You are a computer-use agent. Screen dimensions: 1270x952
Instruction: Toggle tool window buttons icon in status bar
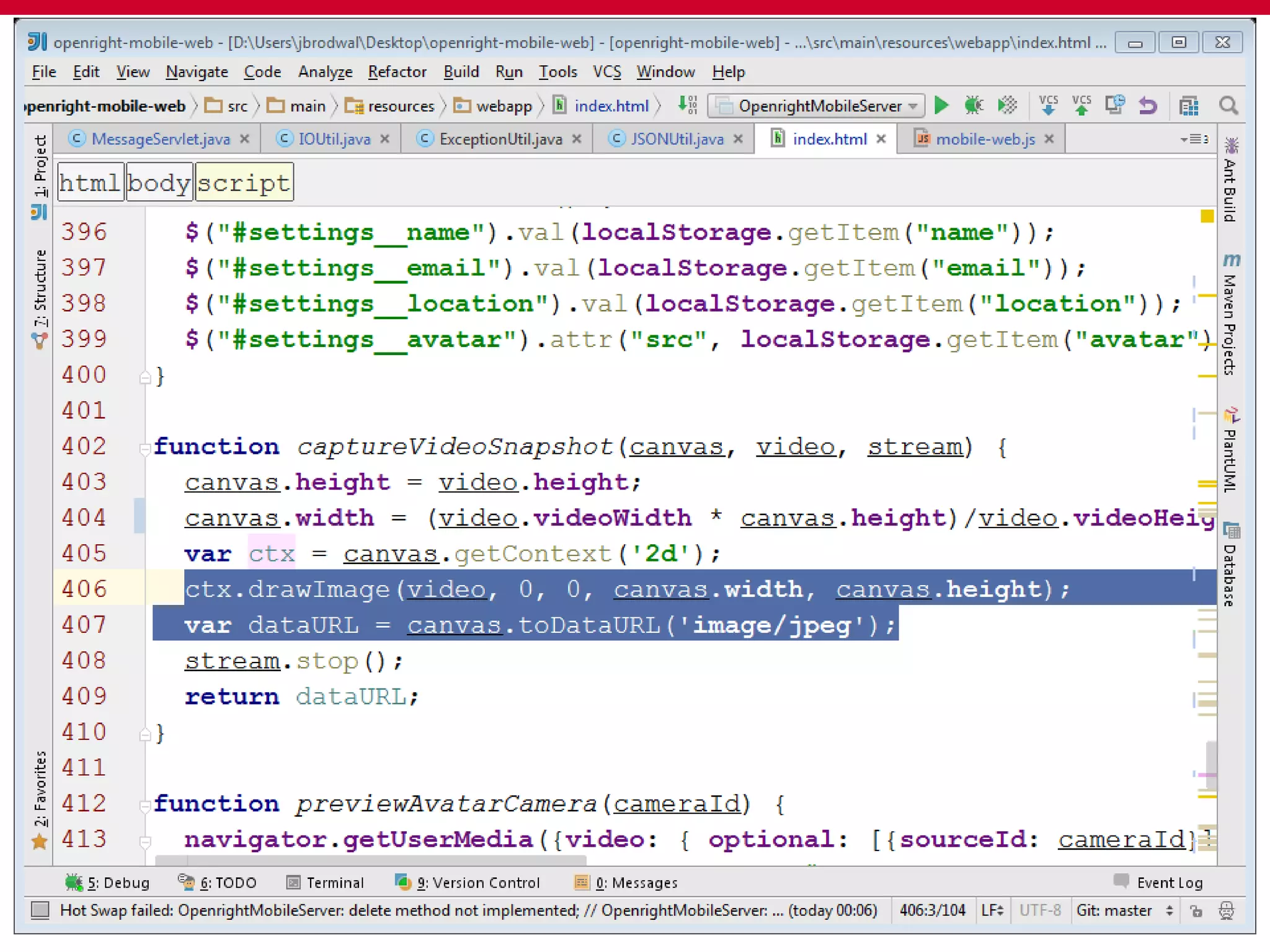[40, 910]
